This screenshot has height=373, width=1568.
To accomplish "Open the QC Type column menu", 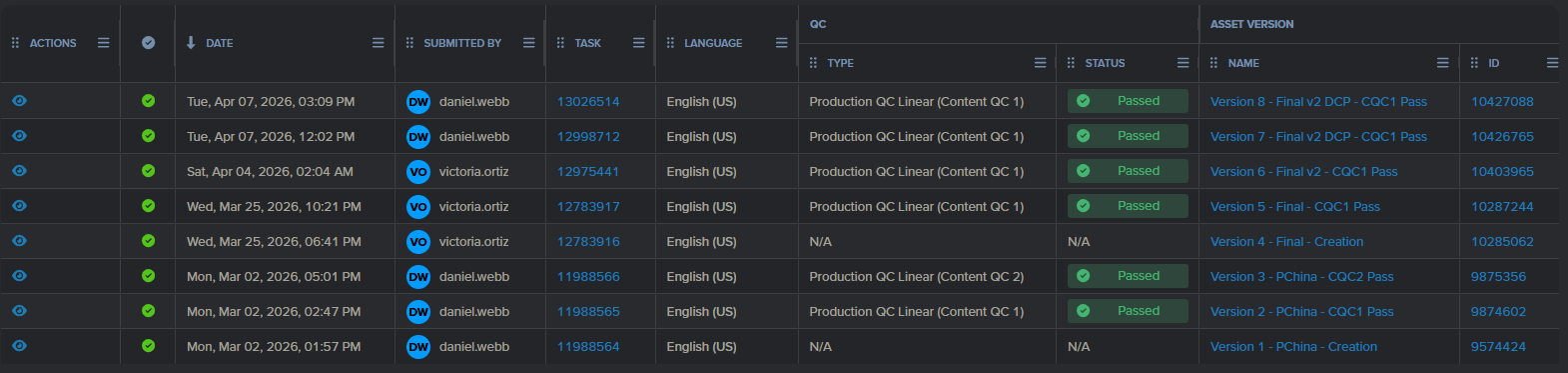I will 1040,63.
